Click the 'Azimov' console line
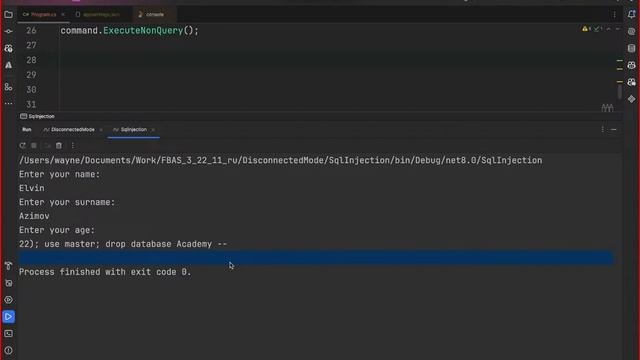 34,216
